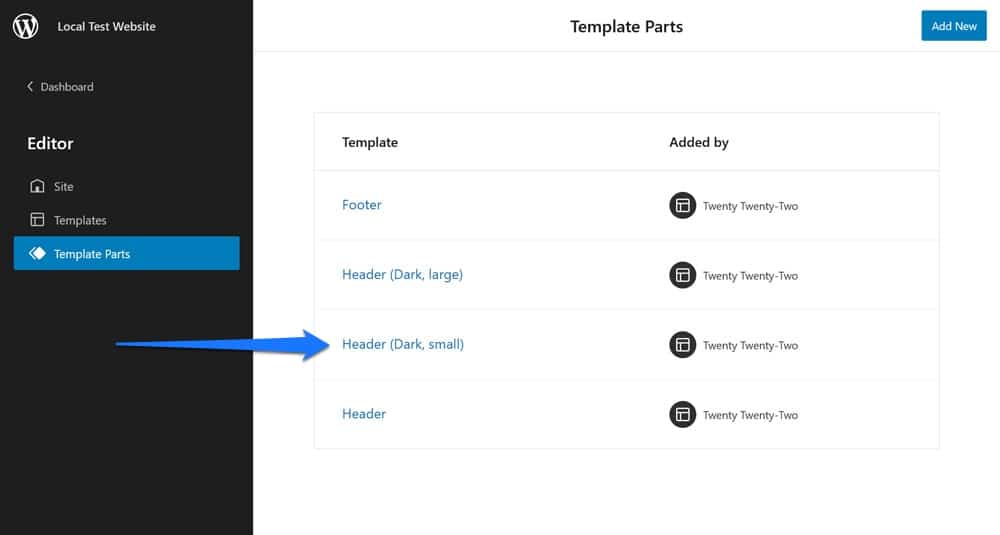Open the Header (Dark, large) link
This screenshot has height=535, width=1000.
tap(402, 274)
